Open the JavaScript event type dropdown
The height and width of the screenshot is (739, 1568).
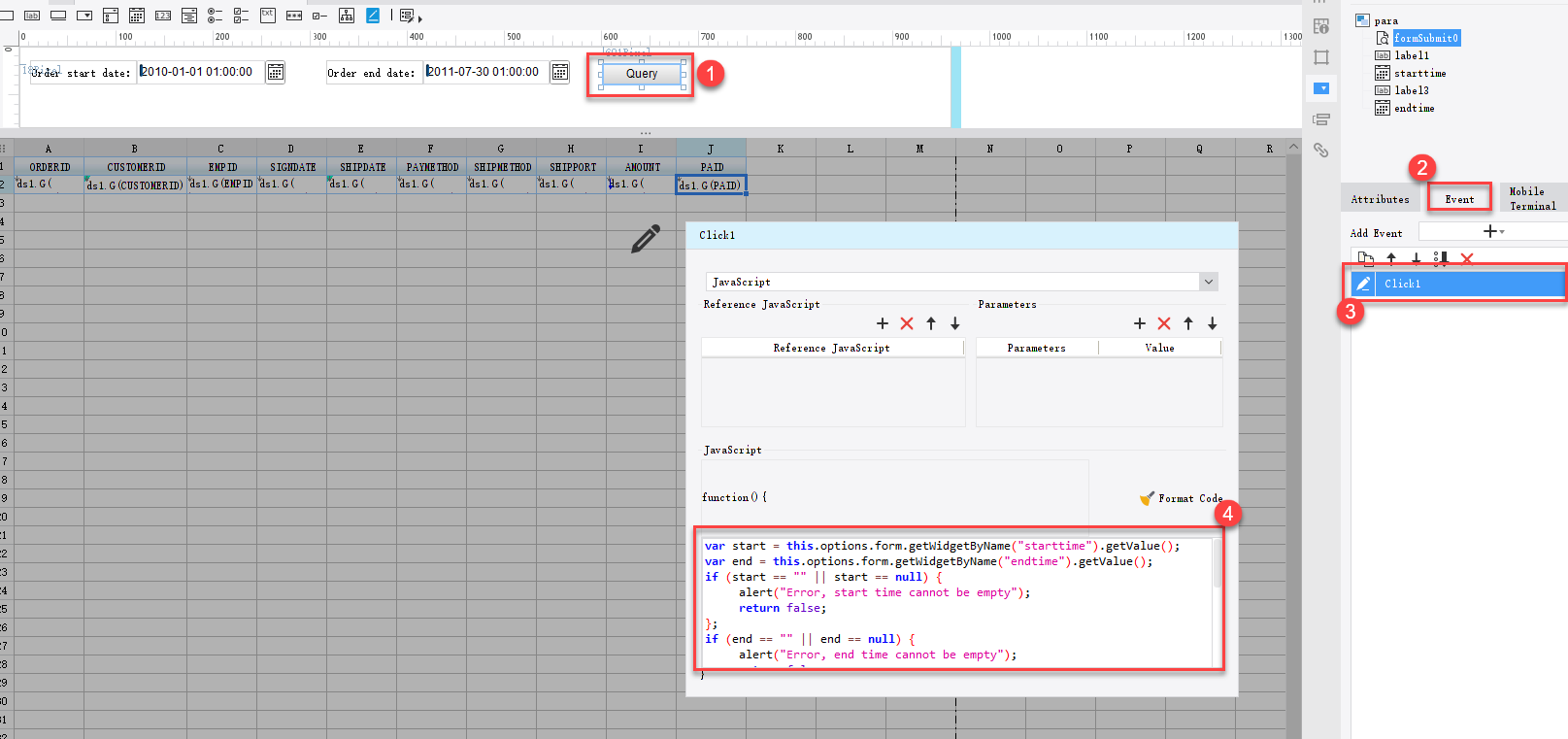point(1208,282)
